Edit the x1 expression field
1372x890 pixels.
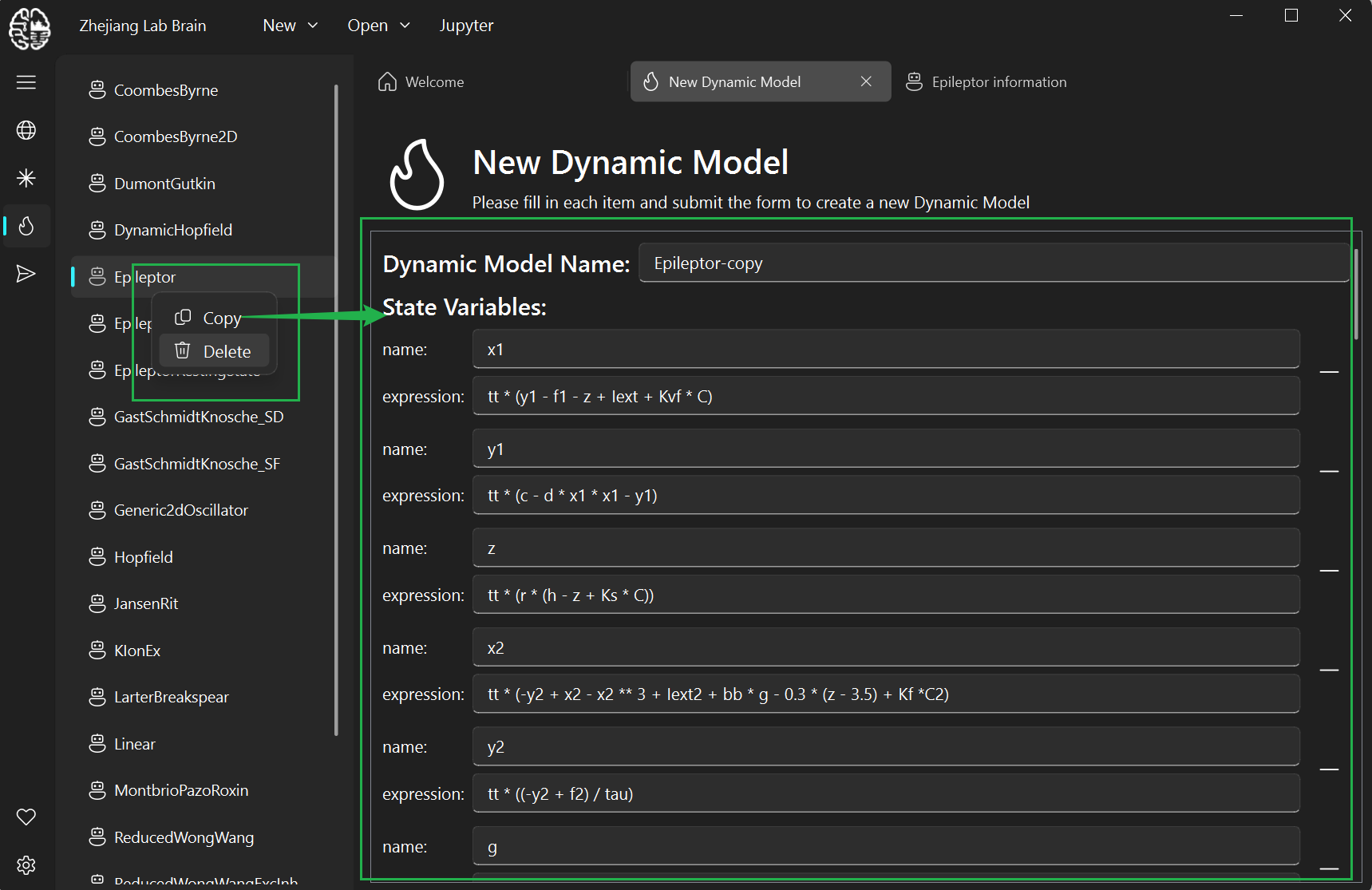pyautogui.click(x=886, y=396)
